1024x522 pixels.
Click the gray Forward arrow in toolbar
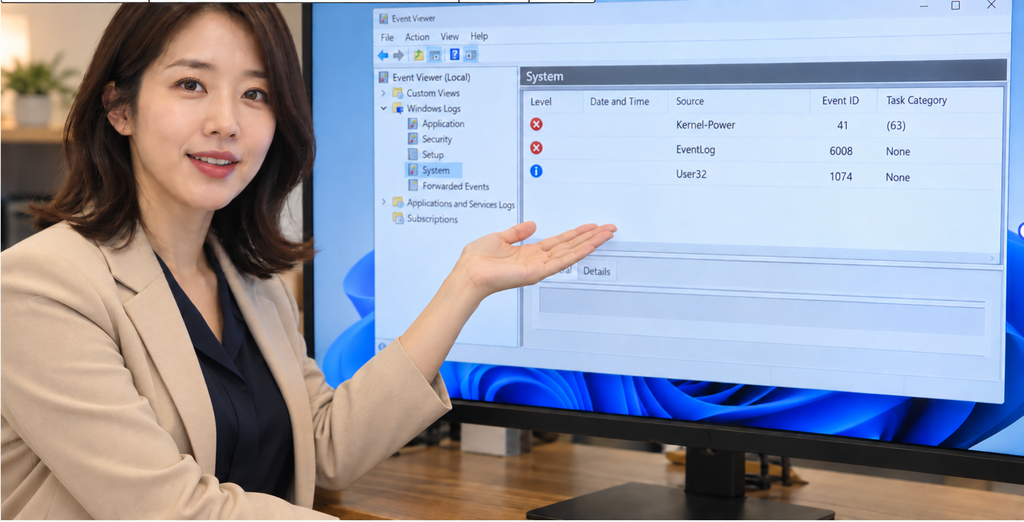tap(398, 56)
